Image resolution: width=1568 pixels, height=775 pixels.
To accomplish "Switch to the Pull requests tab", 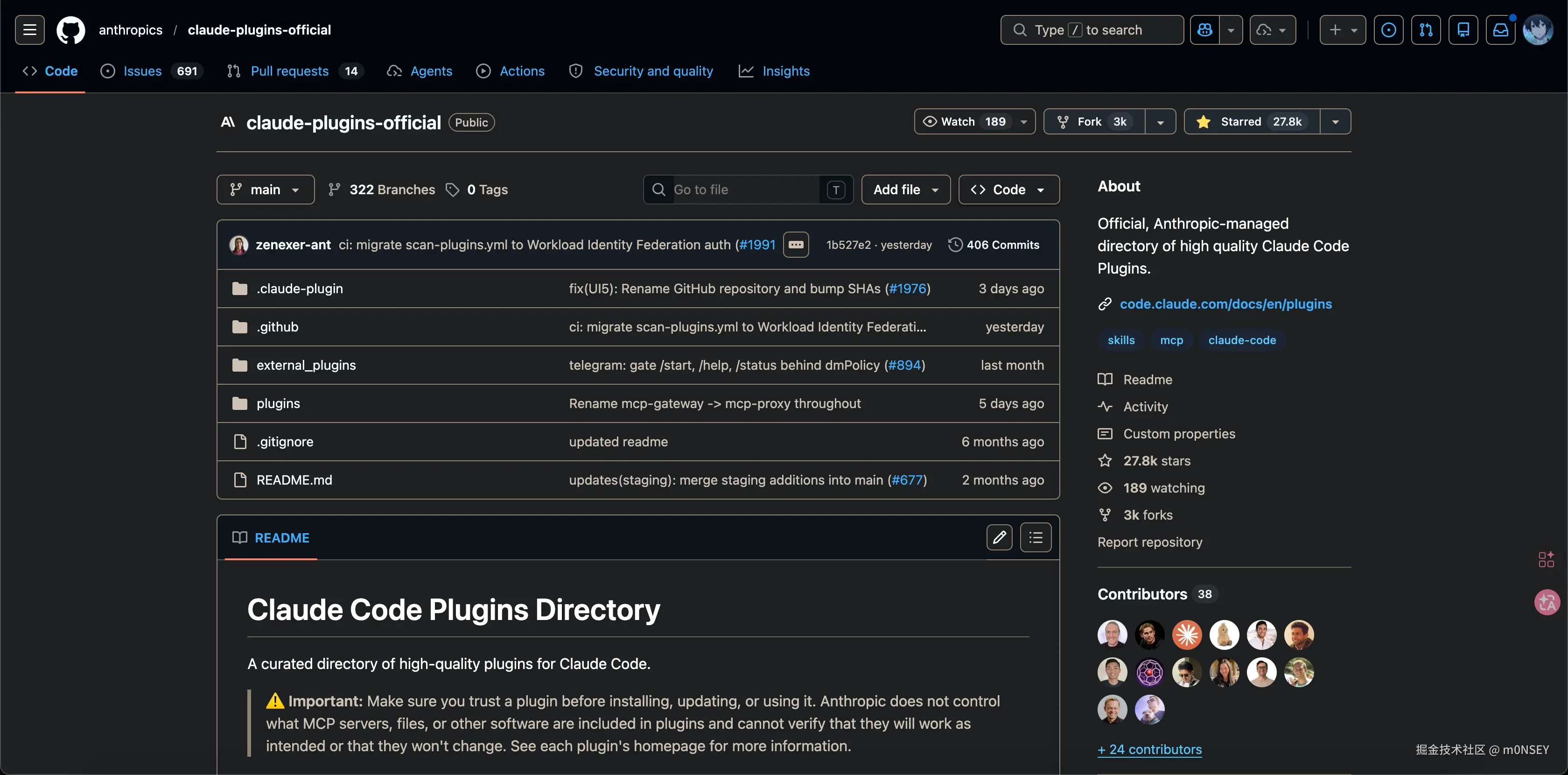I will [x=295, y=71].
